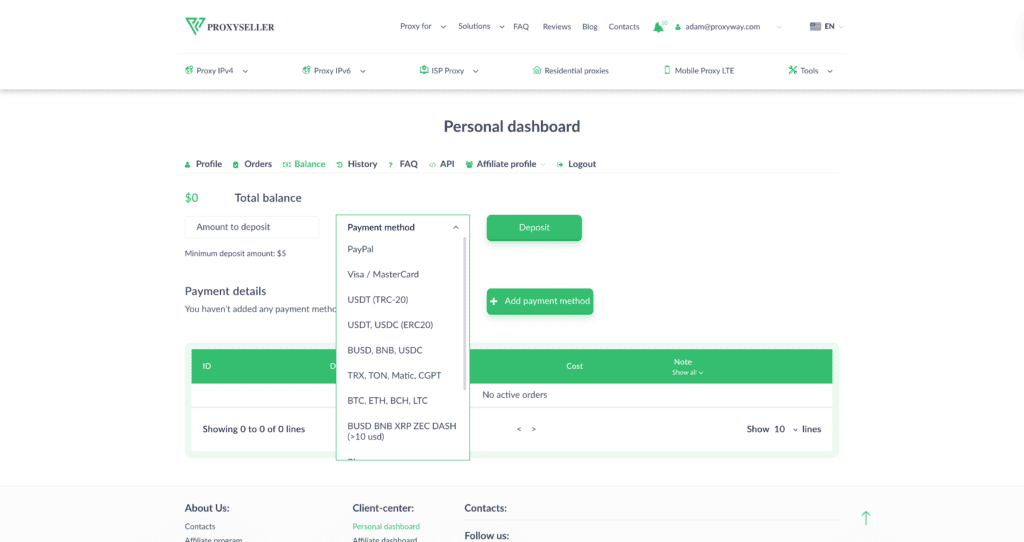This screenshot has width=1024, height=542.
Task: Click the green Deposit button
Action: coord(534,227)
